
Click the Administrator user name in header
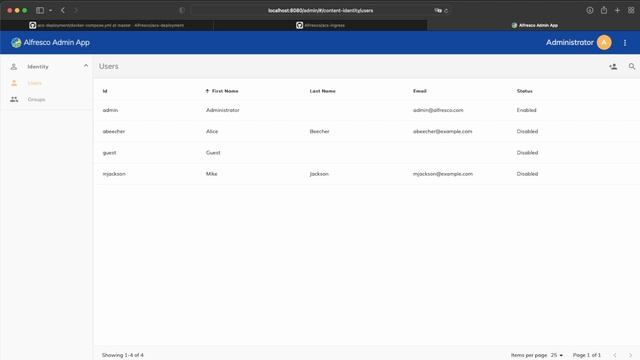tap(570, 42)
